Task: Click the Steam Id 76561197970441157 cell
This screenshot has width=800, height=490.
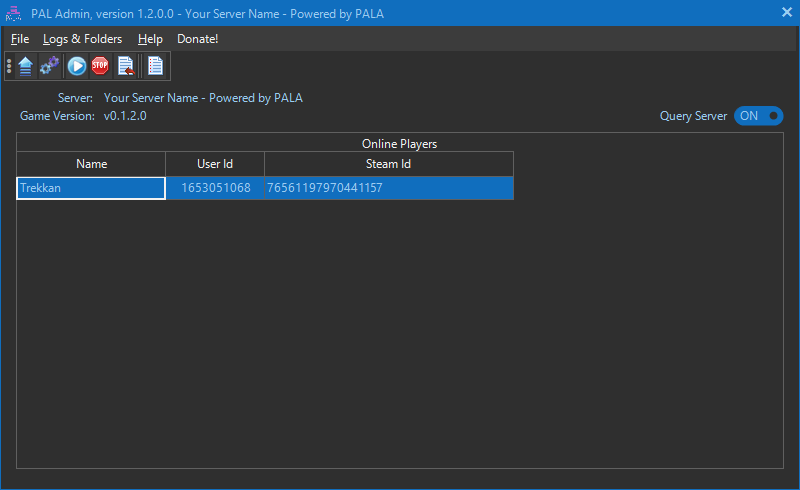Action: (388, 188)
